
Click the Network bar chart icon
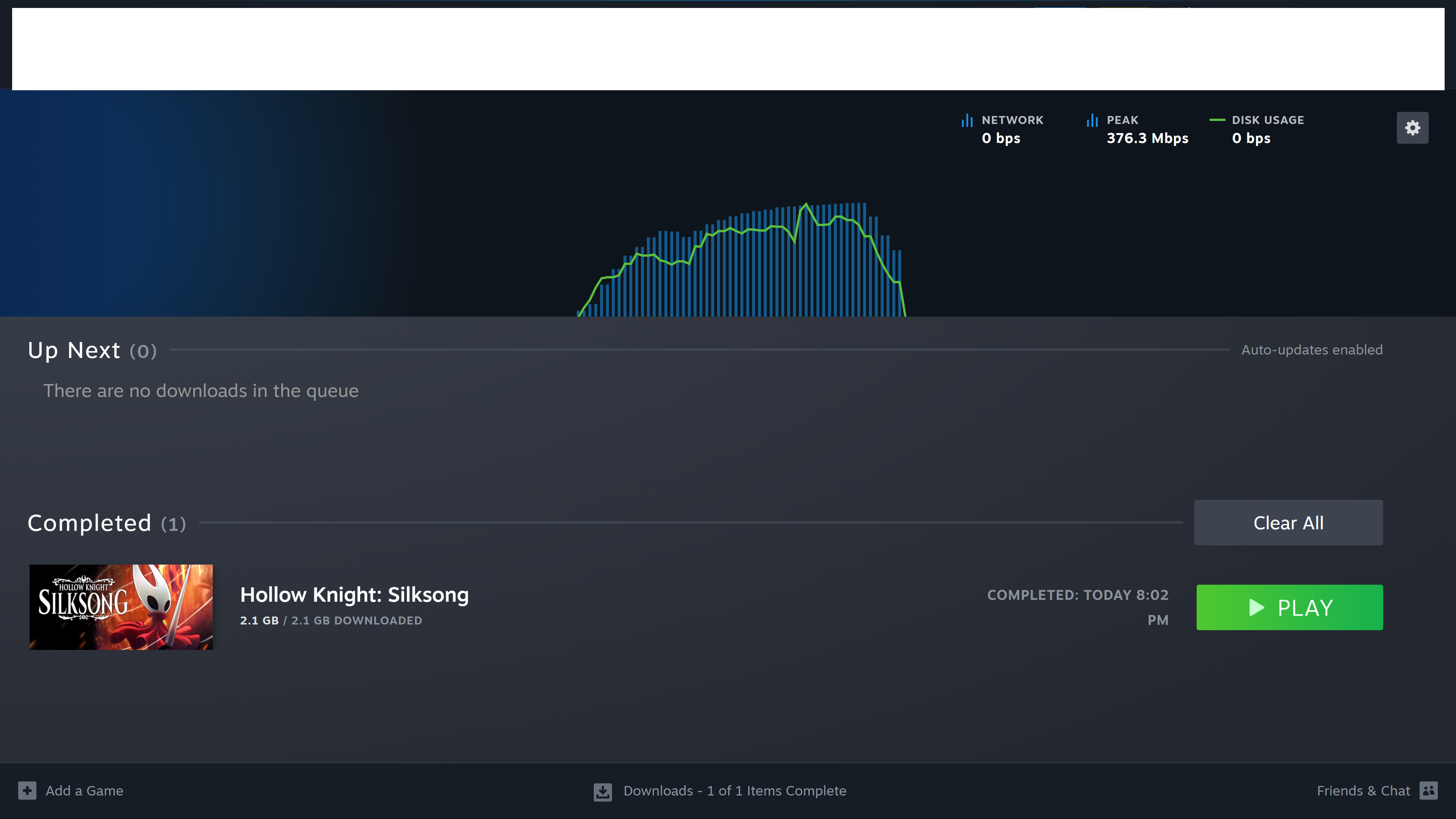pyautogui.click(x=967, y=121)
